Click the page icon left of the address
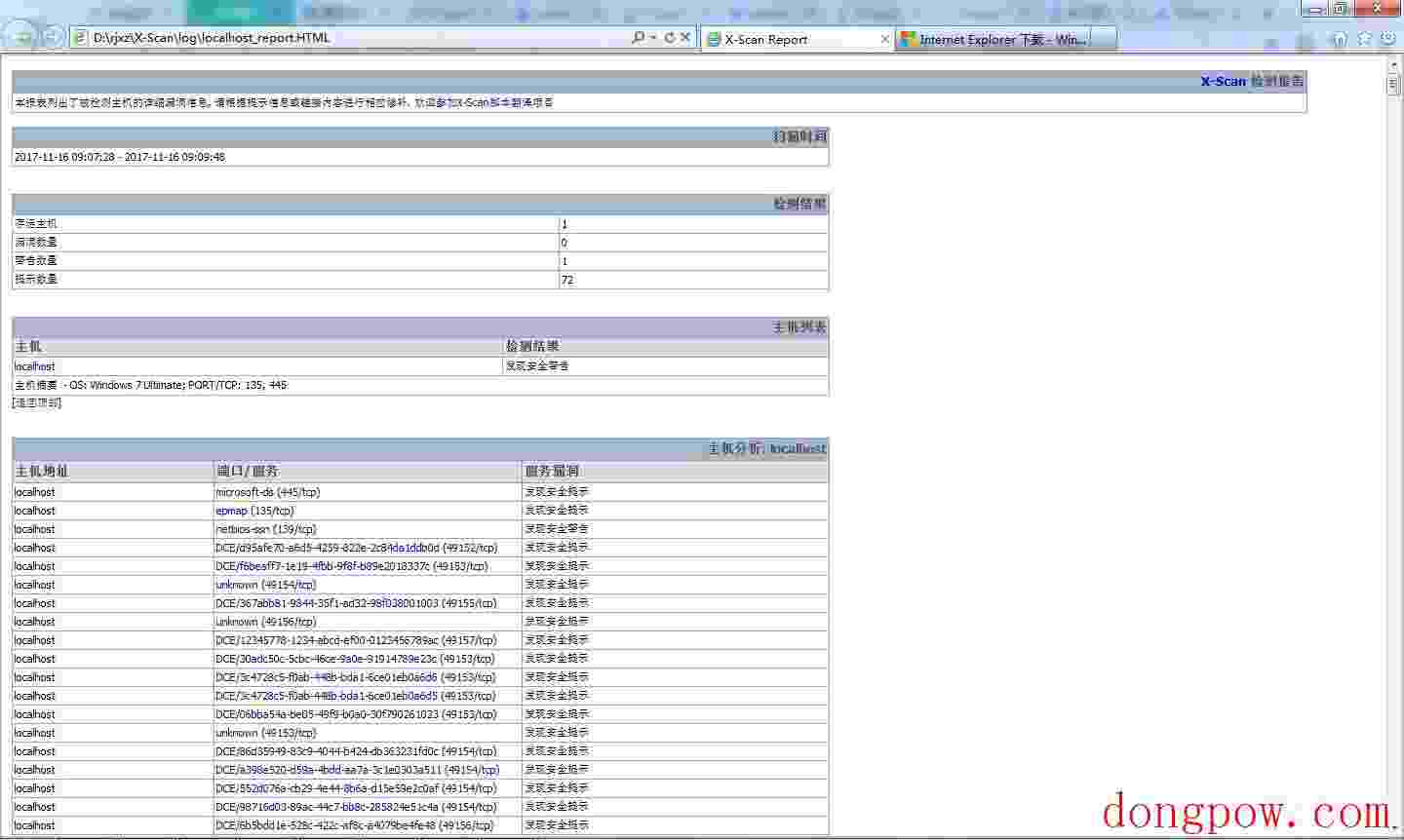1404x840 pixels. [80, 37]
